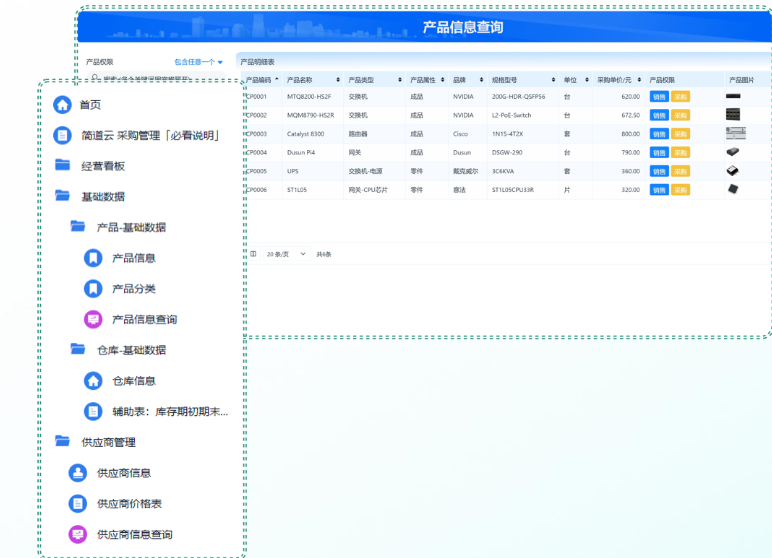Open 产品信息查询 purple dashboard icon
Viewport: 772px width, 558px height.
point(93,320)
